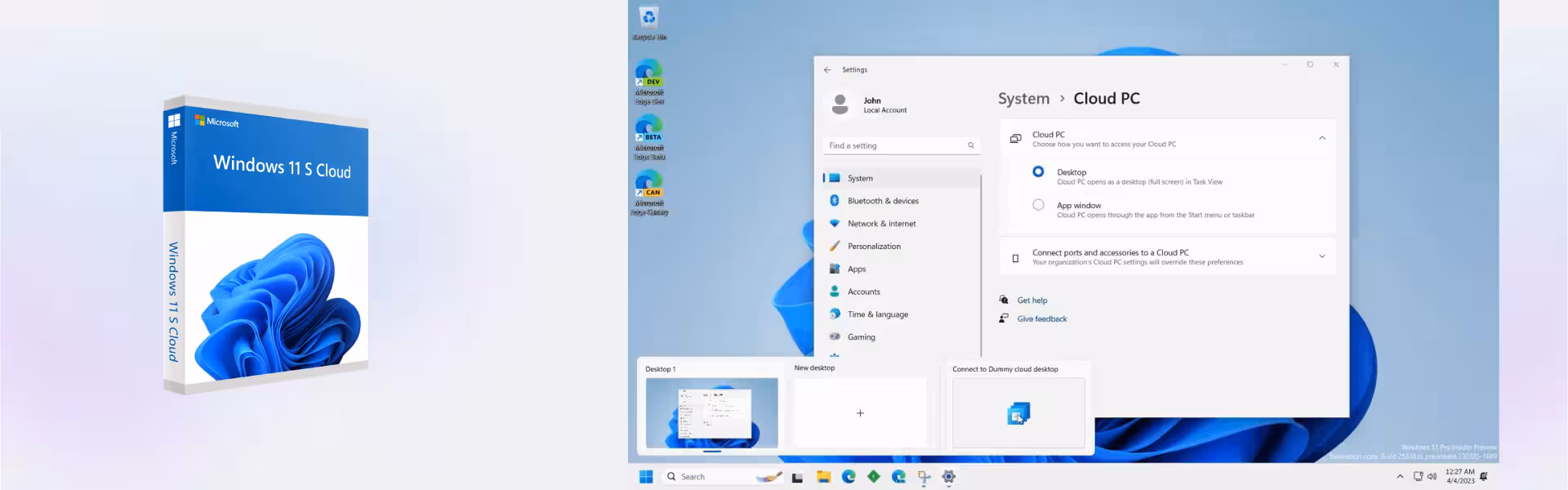Add a New desktop in Task View

pyautogui.click(x=860, y=412)
